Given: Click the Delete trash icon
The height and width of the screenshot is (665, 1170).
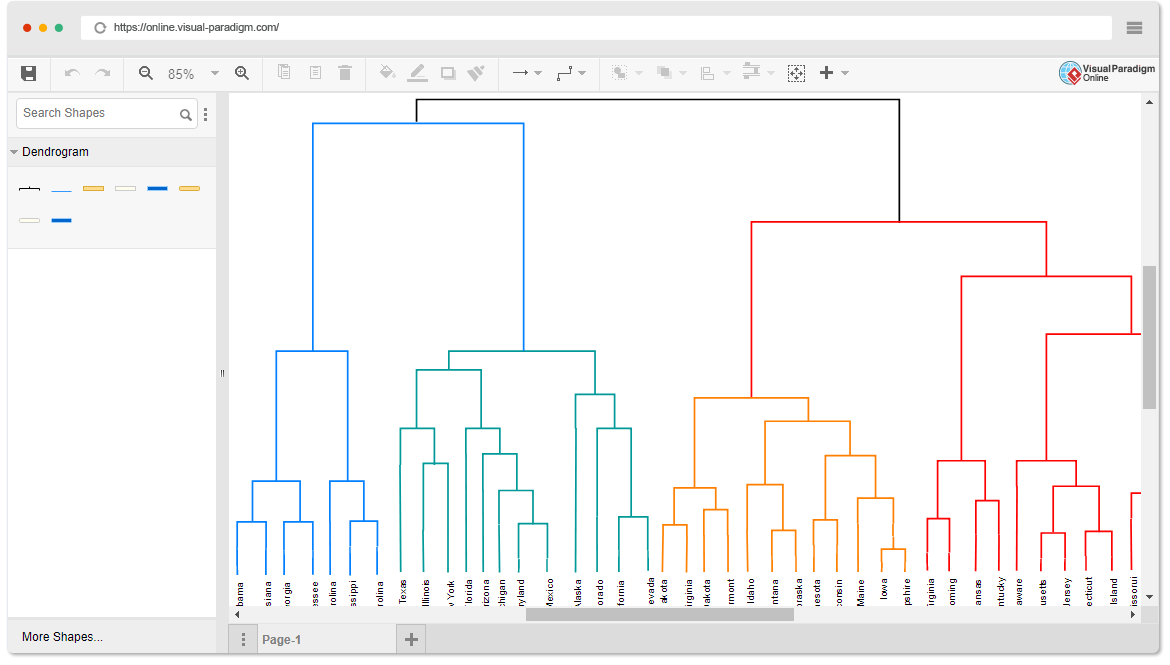Looking at the screenshot, I should click(x=345, y=73).
